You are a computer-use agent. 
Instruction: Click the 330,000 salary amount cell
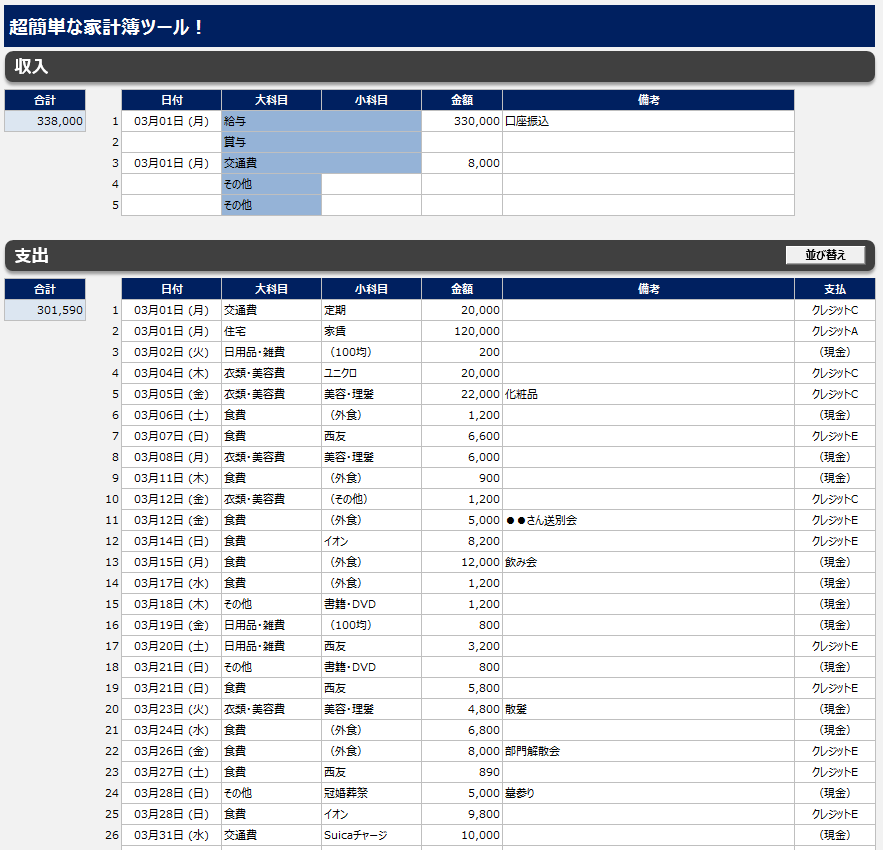tap(462, 121)
